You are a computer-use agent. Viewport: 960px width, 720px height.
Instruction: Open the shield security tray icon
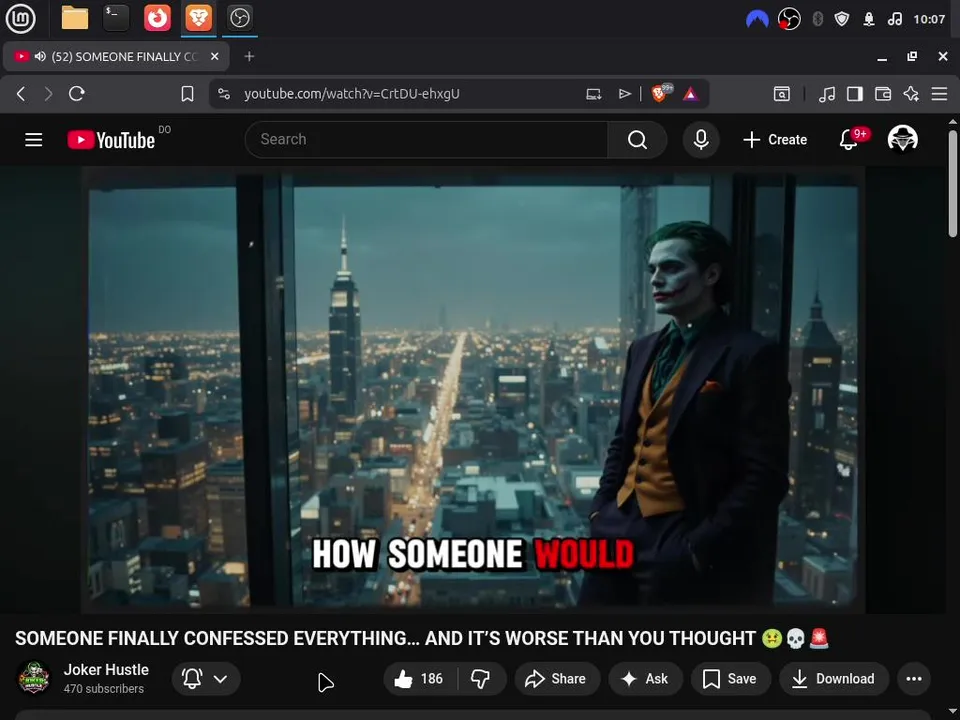tap(842, 20)
